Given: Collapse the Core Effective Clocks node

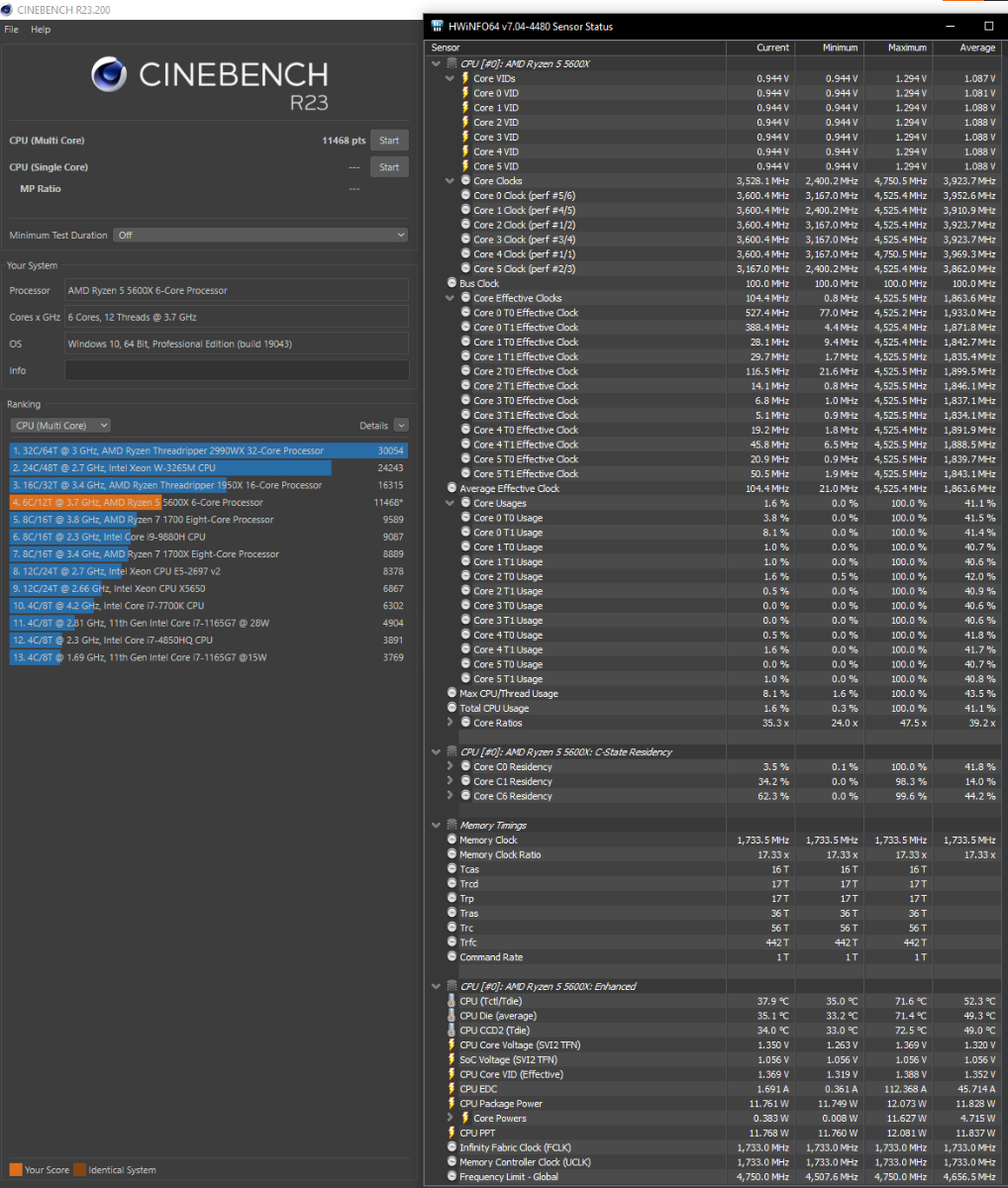Looking at the screenshot, I should [451, 298].
